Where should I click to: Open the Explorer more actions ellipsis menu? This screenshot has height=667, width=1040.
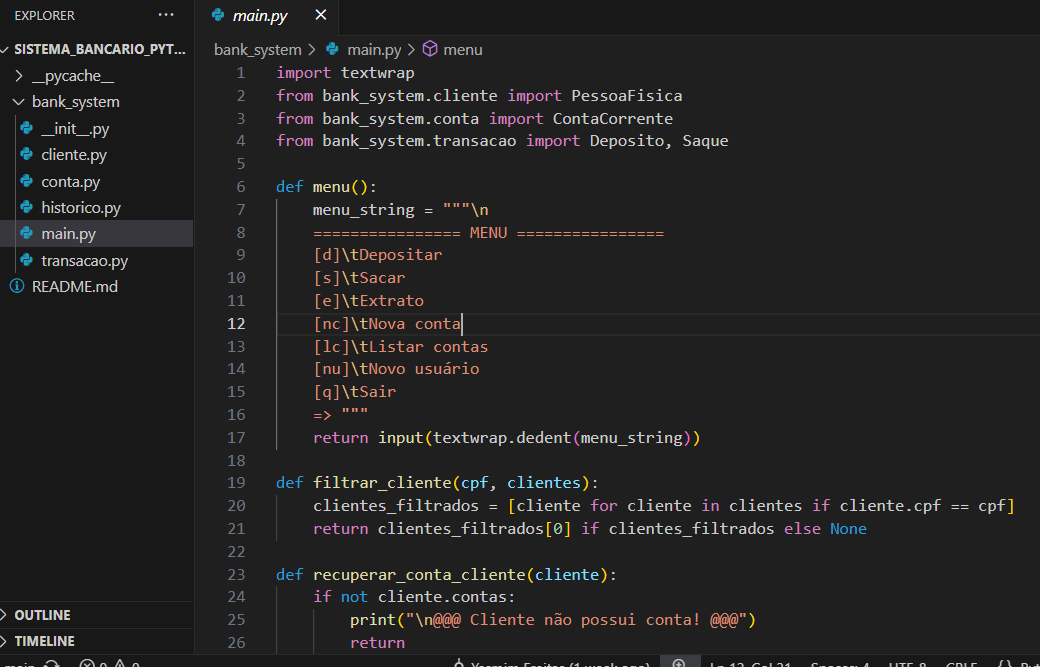click(x=166, y=16)
